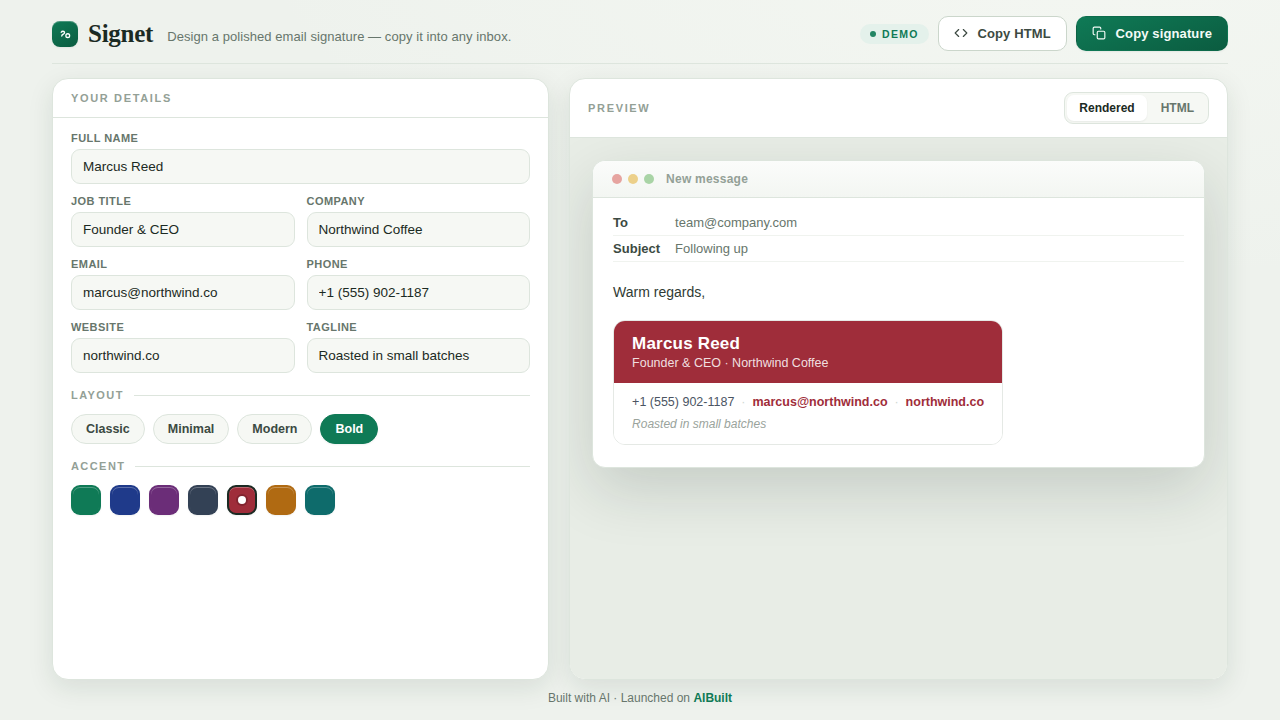This screenshot has height=720, width=1280.
Task: Select the Classic layout
Action: (x=108, y=429)
